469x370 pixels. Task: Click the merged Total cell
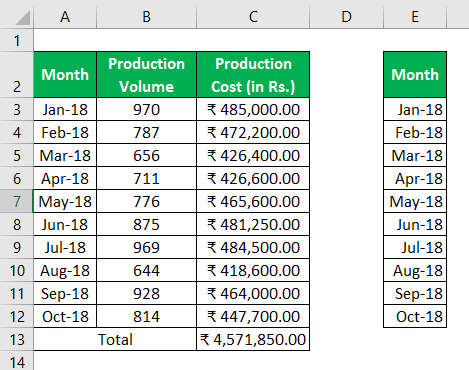point(115,339)
